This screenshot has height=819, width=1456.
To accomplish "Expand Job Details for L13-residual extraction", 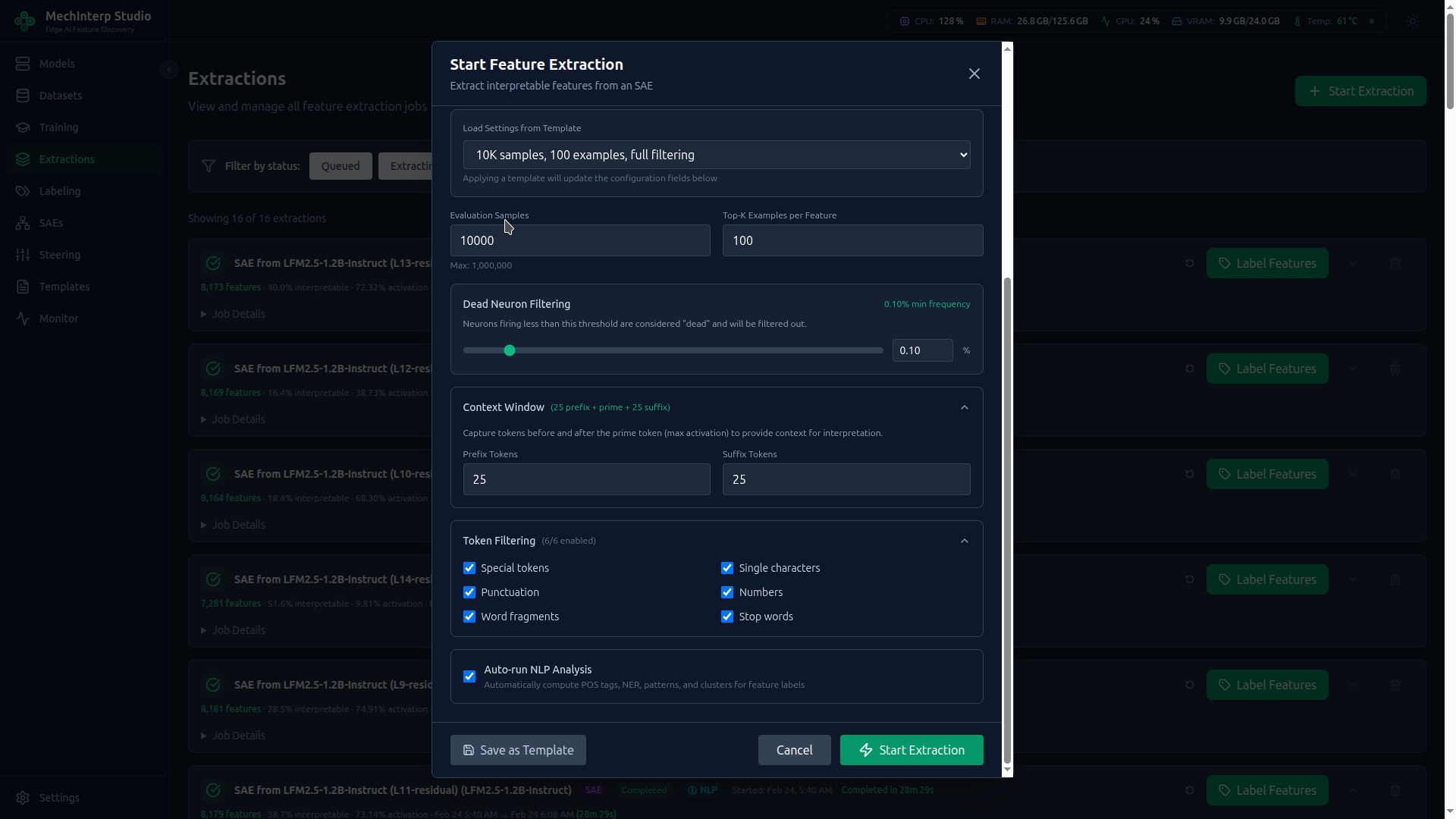I will (233, 314).
